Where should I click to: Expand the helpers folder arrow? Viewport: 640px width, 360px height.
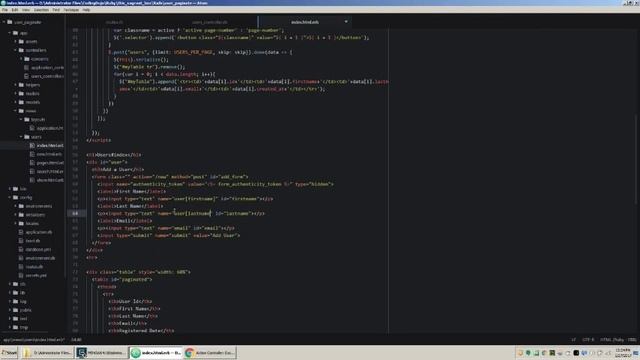click(x=16, y=84)
